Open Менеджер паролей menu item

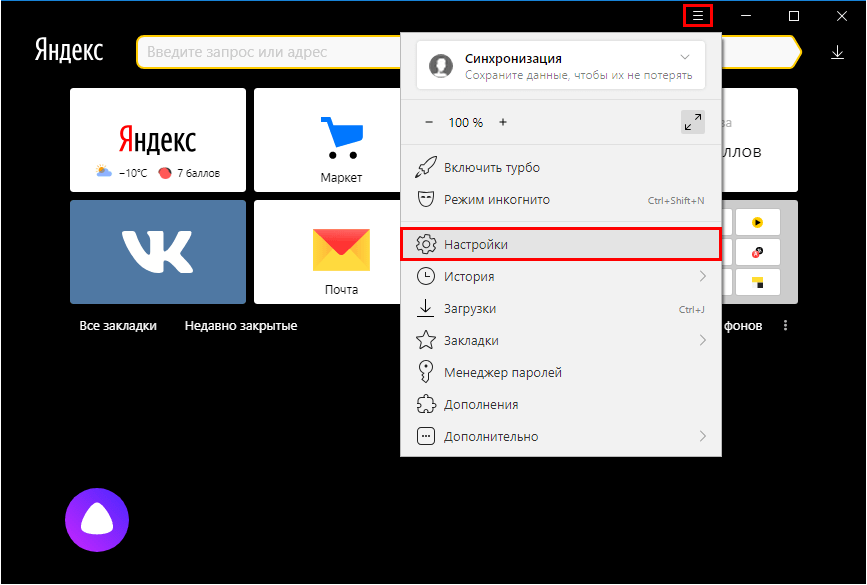(x=561, y=372)
